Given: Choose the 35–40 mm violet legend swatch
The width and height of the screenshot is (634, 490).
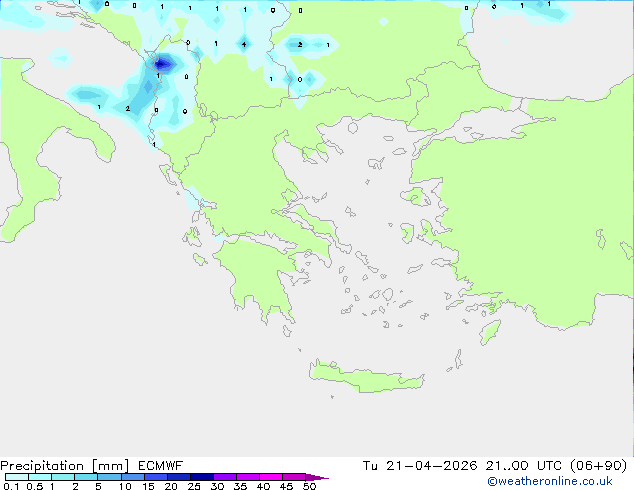Looking at the screenshot, I should 247,477.
